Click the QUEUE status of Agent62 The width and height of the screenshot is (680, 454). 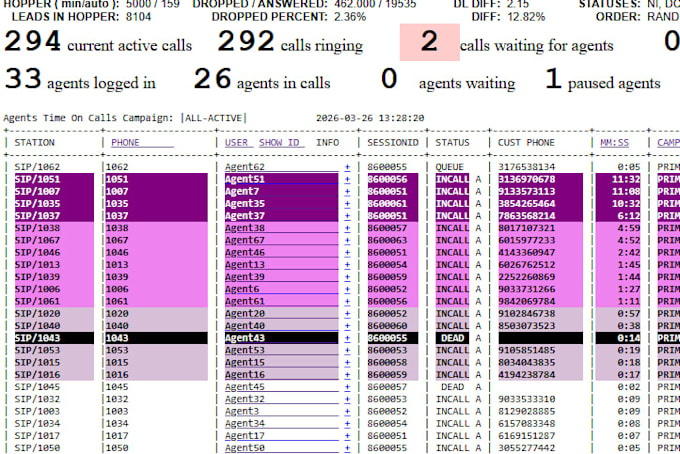tap(450, 167)
